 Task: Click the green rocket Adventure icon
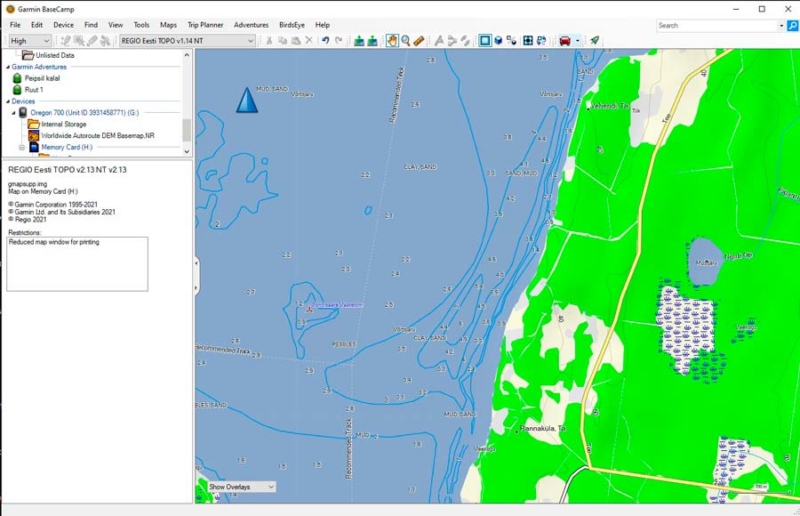(594, 40)
